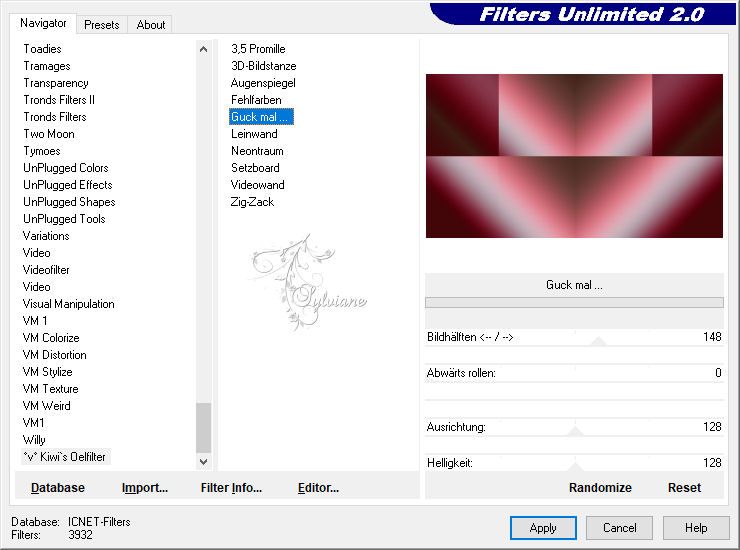Screen dimensions: 740x550
Task: Choose UnPlugged Tools category
Action: 64,219
